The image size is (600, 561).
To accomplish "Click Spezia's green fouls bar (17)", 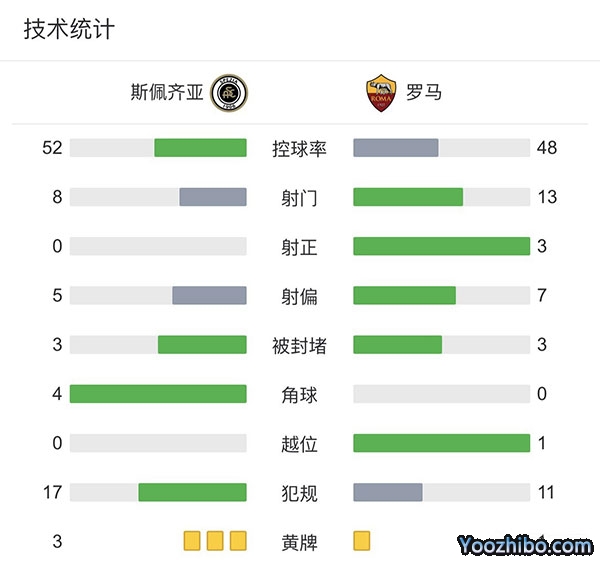I will pyautogui.click(x=192, y=492).
